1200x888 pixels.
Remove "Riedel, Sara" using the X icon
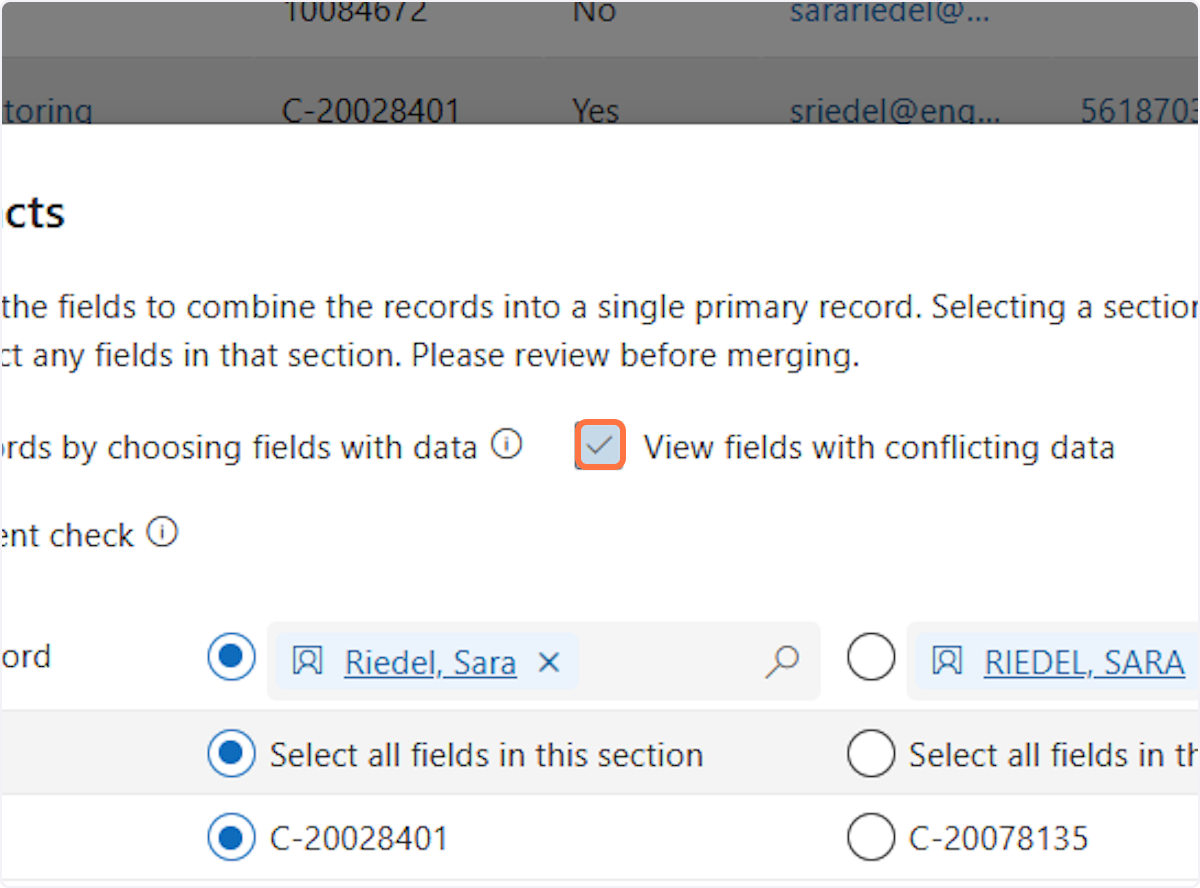548,662
